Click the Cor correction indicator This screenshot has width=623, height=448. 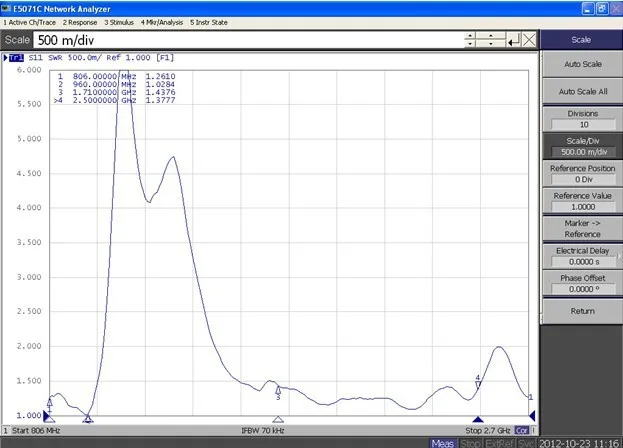click(x=521, y=431)
